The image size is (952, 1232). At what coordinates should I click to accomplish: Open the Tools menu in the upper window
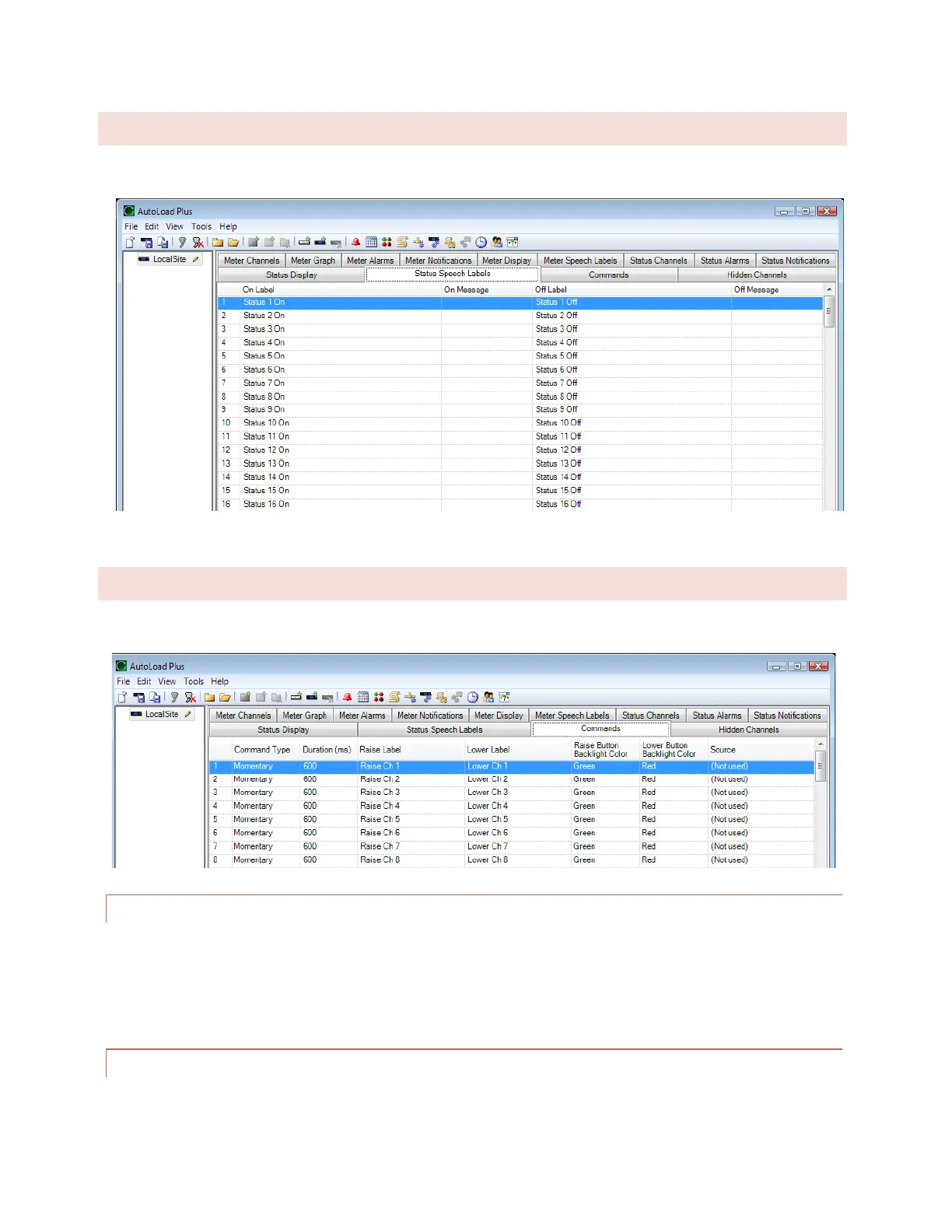point(201,227)
